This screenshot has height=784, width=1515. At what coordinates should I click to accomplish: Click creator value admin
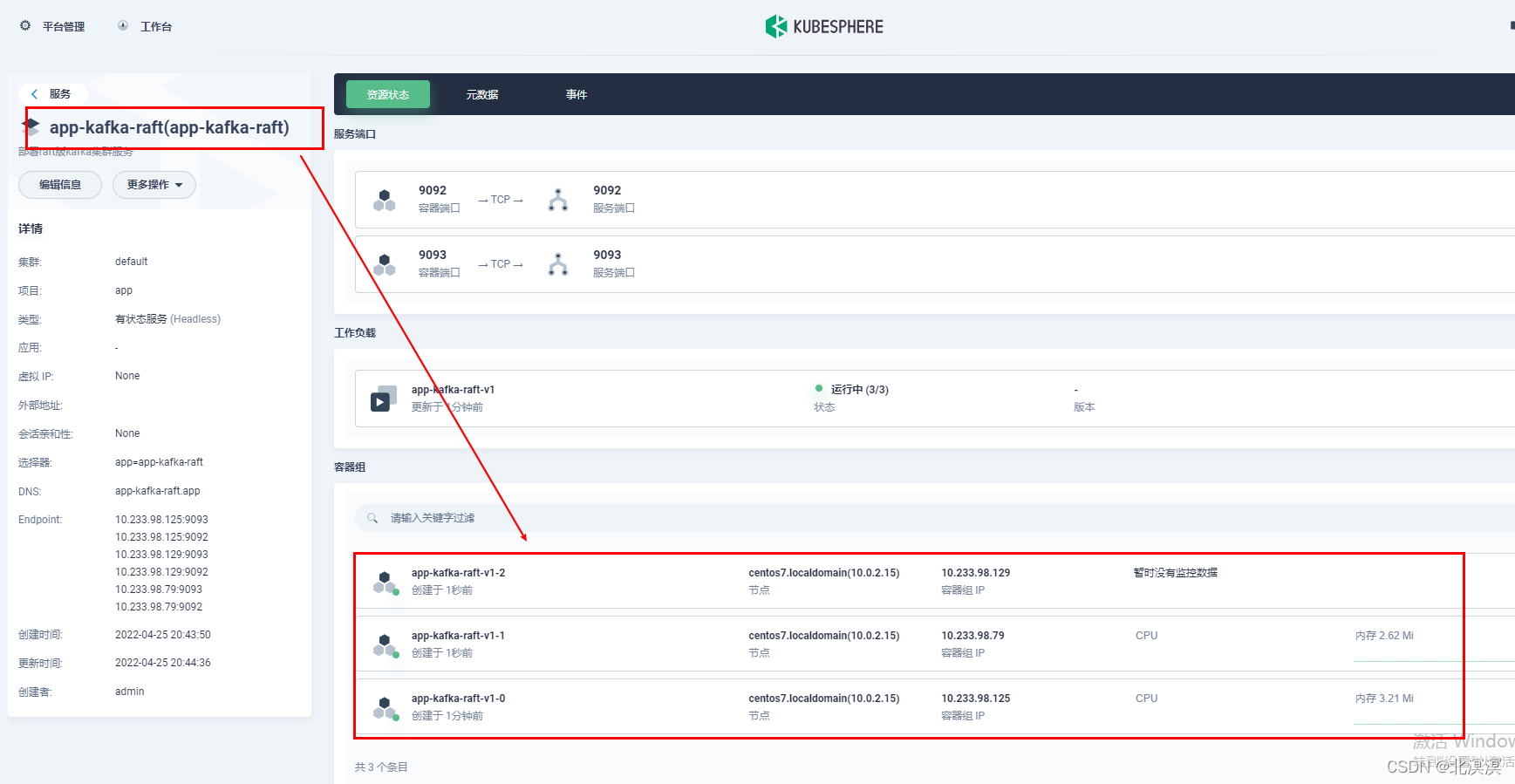(129, 692)
